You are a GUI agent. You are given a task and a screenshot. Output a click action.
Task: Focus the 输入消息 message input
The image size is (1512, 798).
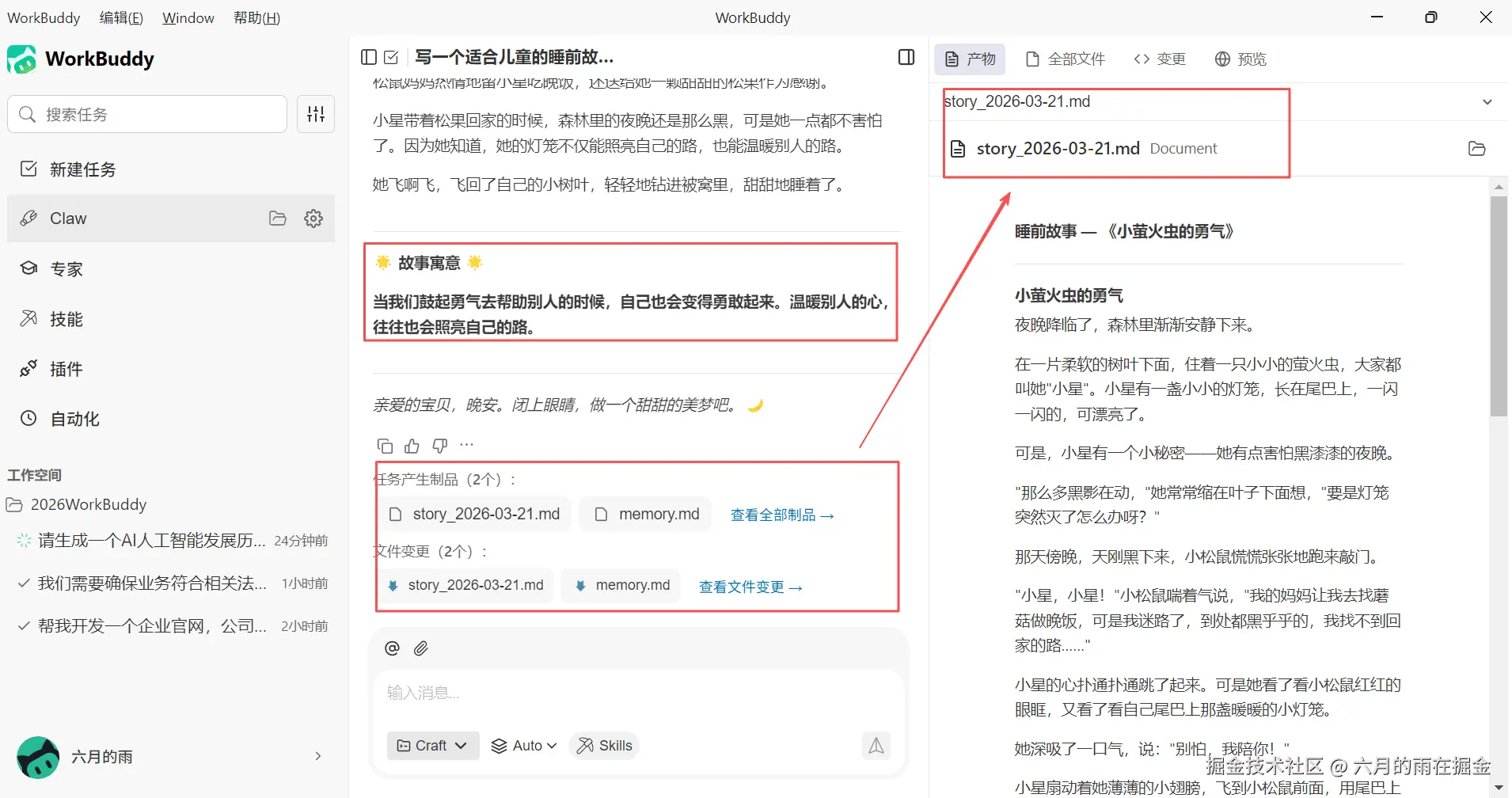640,693
